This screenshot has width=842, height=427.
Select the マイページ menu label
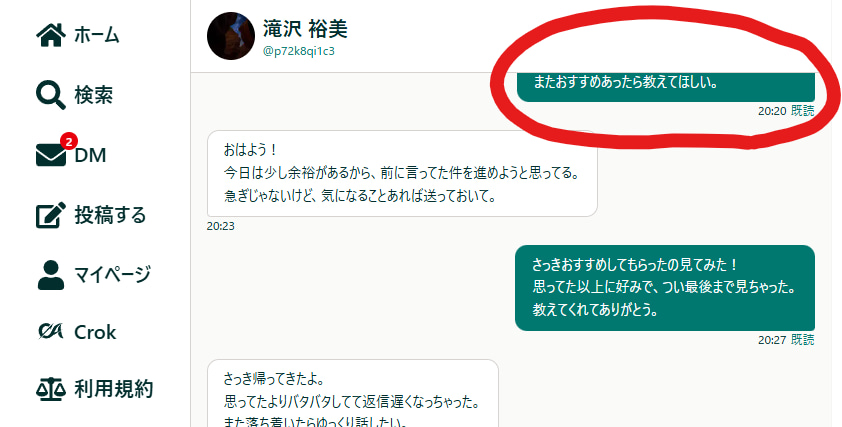pos(112,275)
